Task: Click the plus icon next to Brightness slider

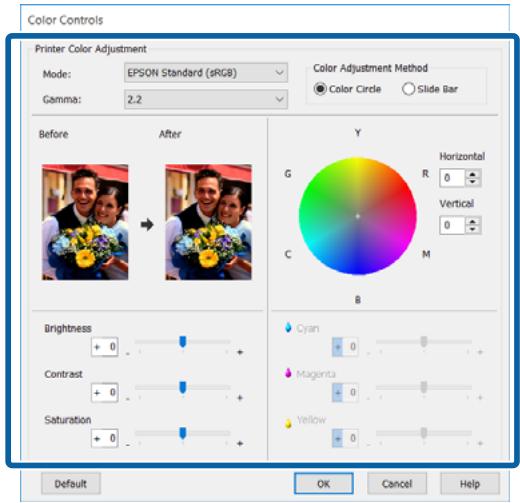Action: tap(240, 352)
